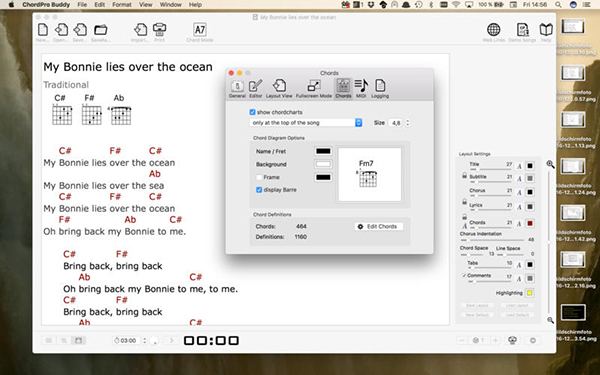
Task: Click the play arrow button in bottom bar
Action: click(171, 340)
